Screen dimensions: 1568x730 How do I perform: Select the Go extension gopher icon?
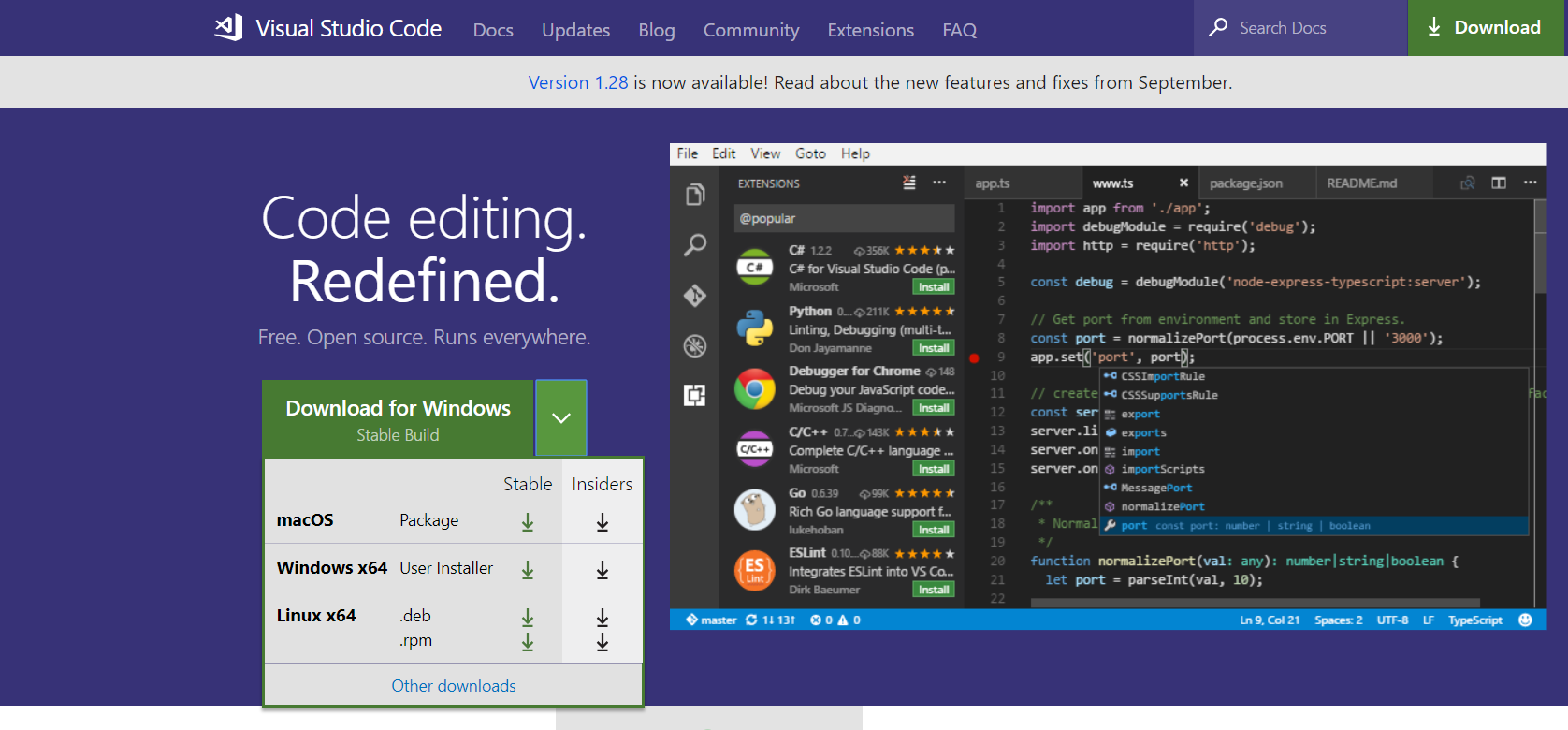point(754,510)
